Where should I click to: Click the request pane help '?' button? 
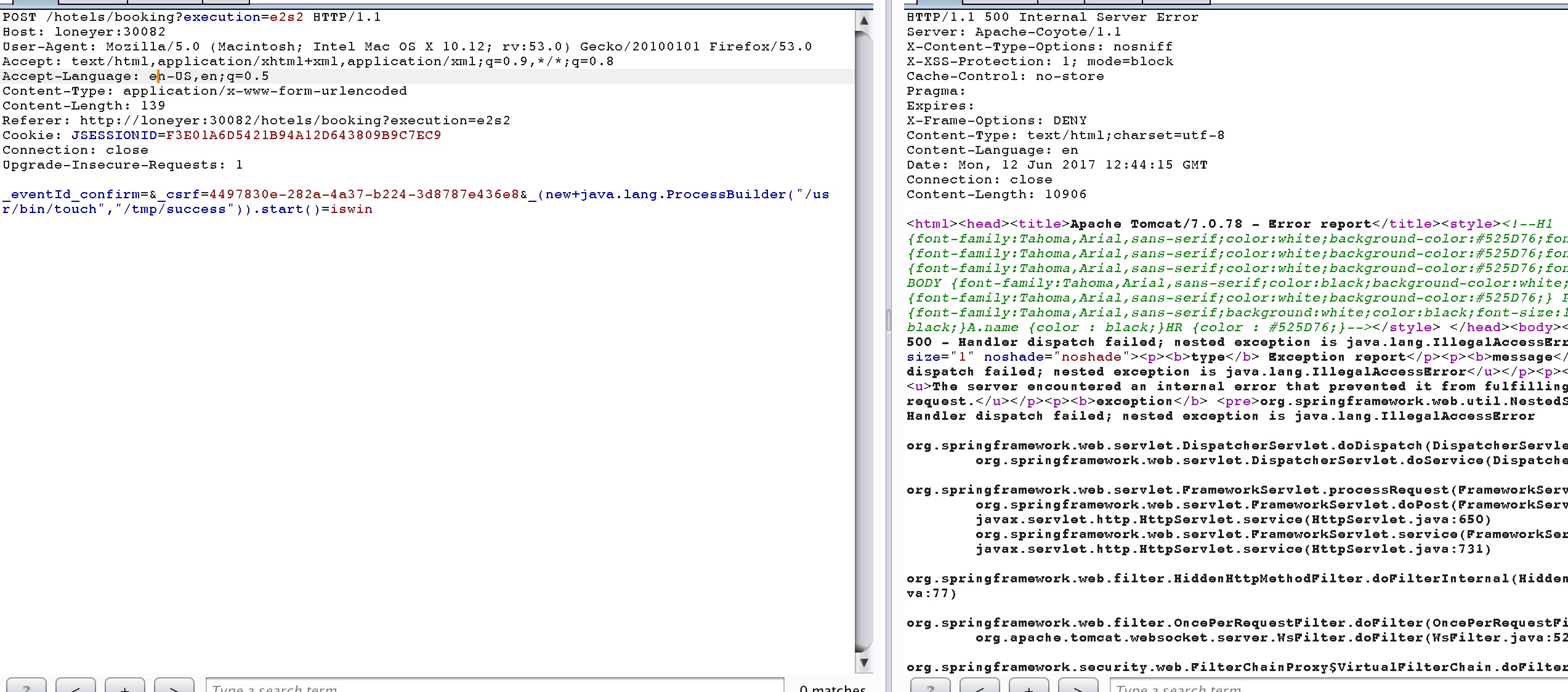click(26, 686)
